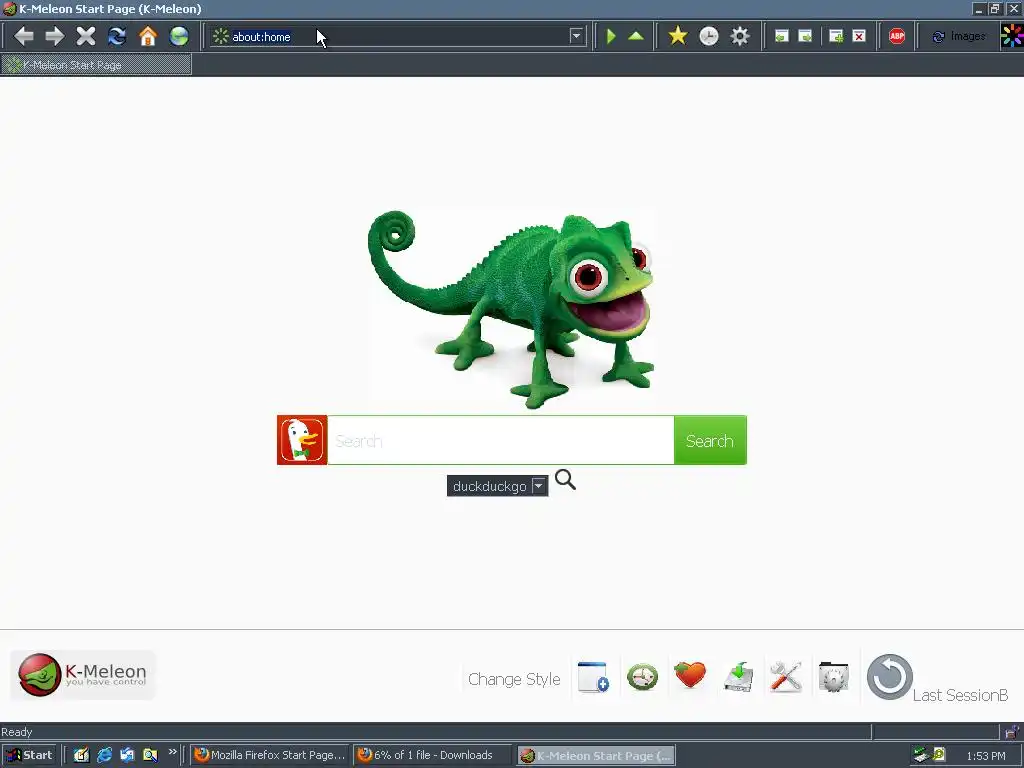
Task: Click the Ready status bar text
Action: tap(17, 731)
